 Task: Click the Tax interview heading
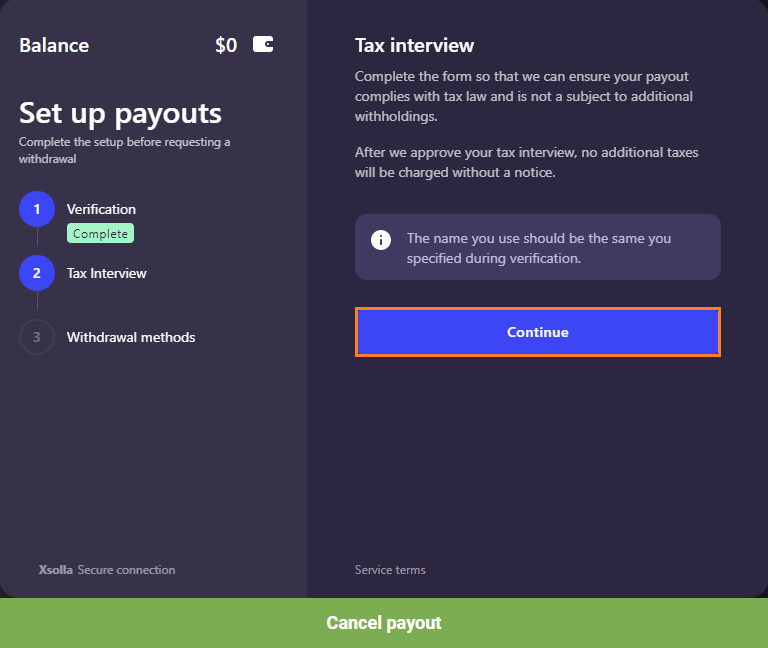pyautogui.click(x=414, y=45)
